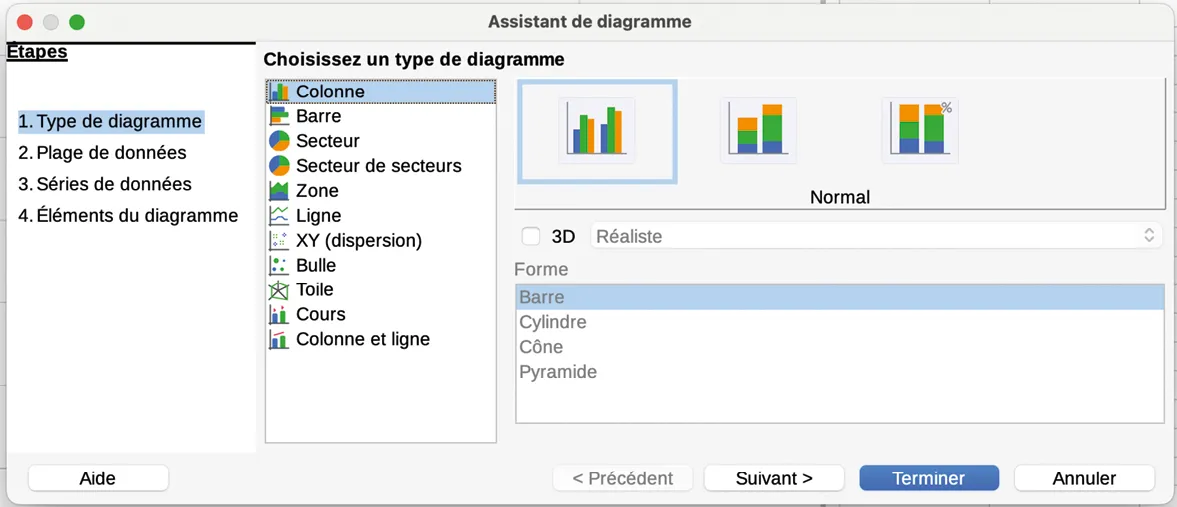Go to step 4 Éléments du diagramme
1177x507 pixels.
click(128, 216)
